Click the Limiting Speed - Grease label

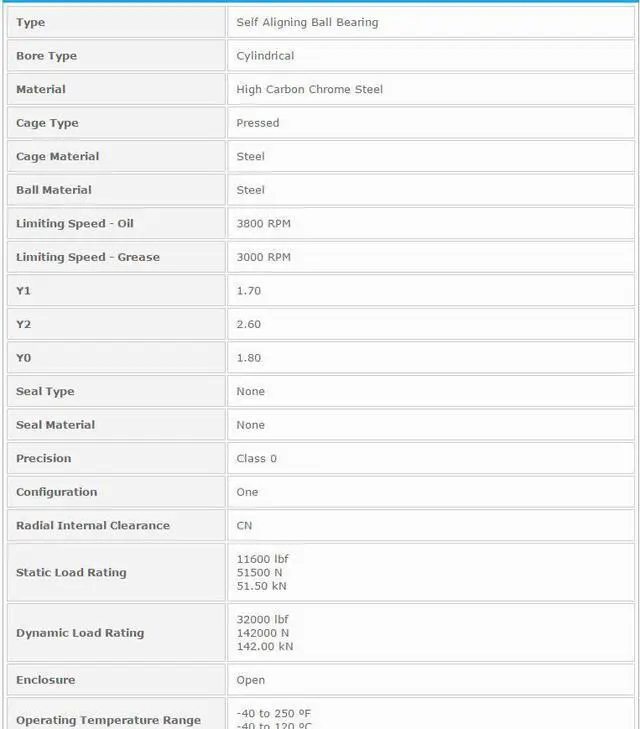pyautogui.click(x=88, y=257)
